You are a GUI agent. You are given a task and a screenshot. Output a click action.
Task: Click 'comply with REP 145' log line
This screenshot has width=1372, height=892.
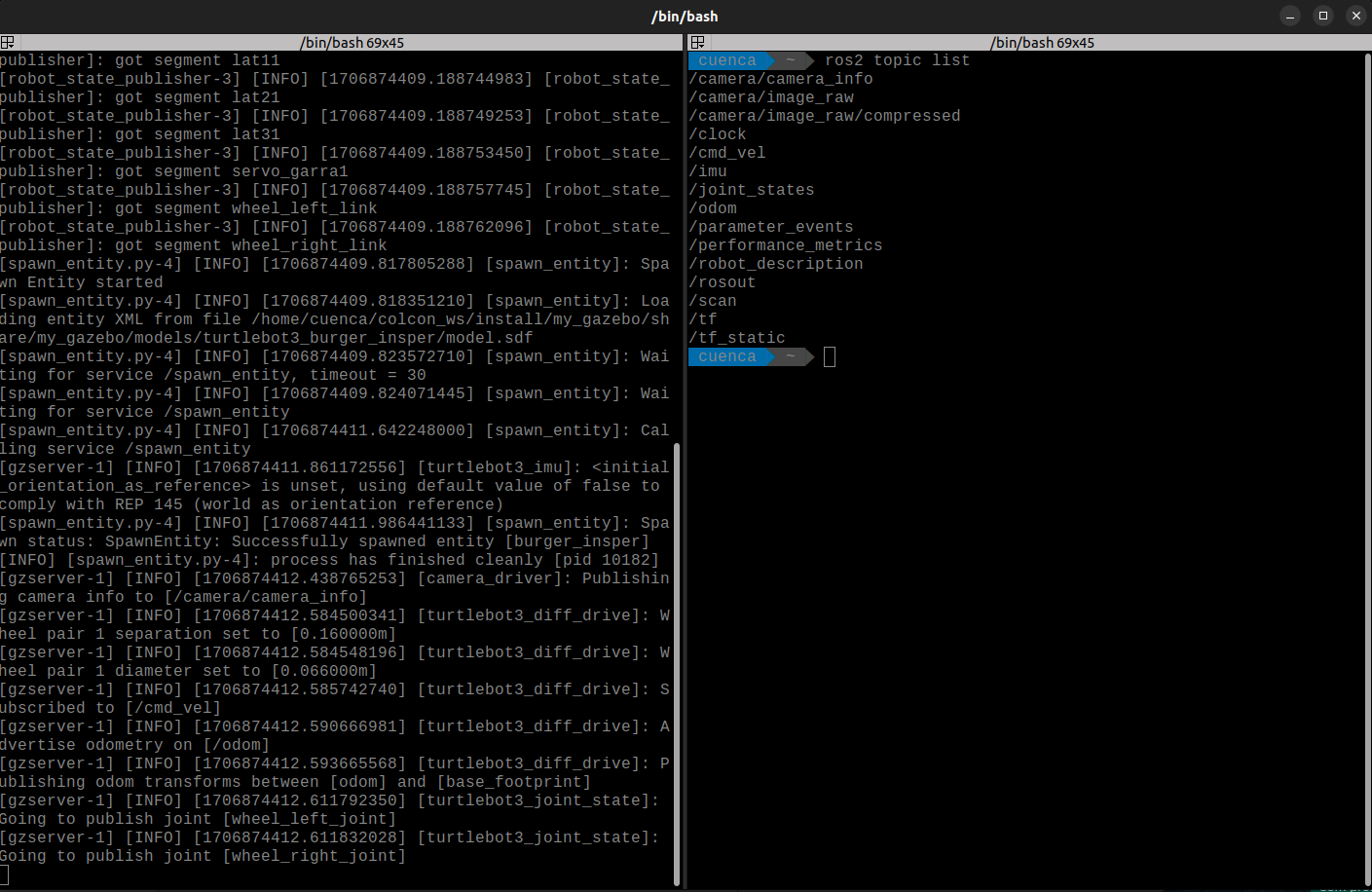(252, 504)
